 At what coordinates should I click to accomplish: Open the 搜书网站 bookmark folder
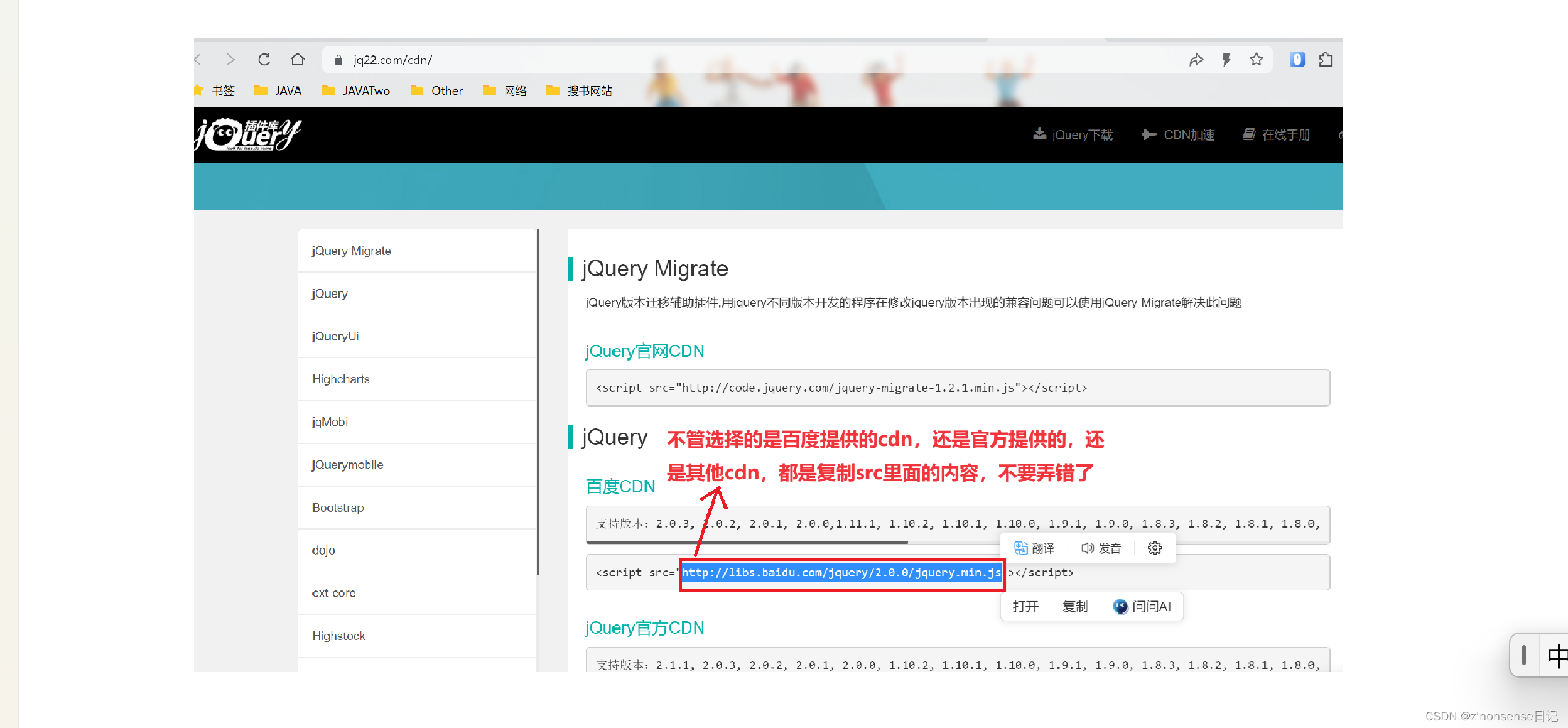[x=579, y=90]
